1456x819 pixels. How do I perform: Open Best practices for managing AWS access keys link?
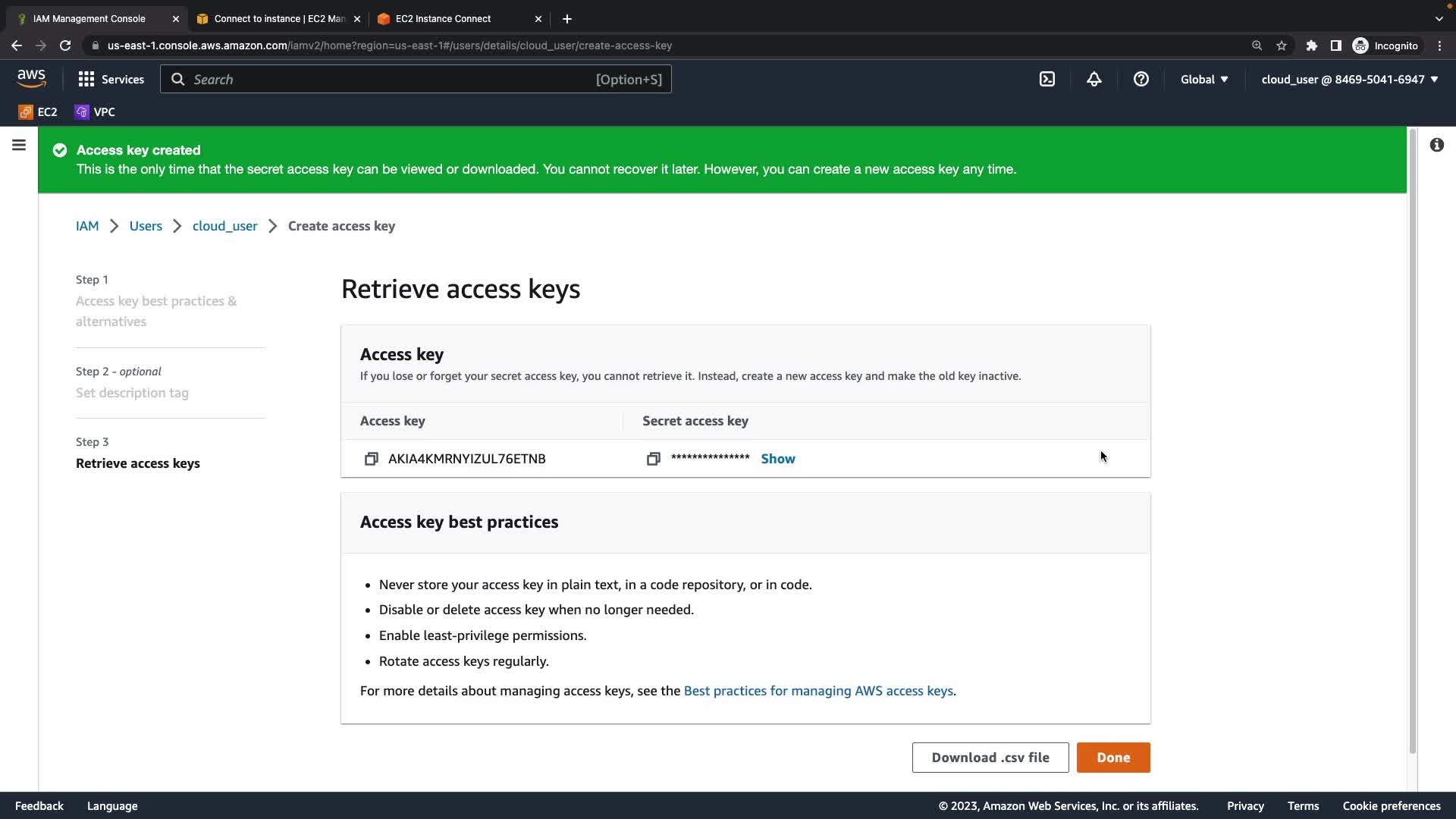817,691
